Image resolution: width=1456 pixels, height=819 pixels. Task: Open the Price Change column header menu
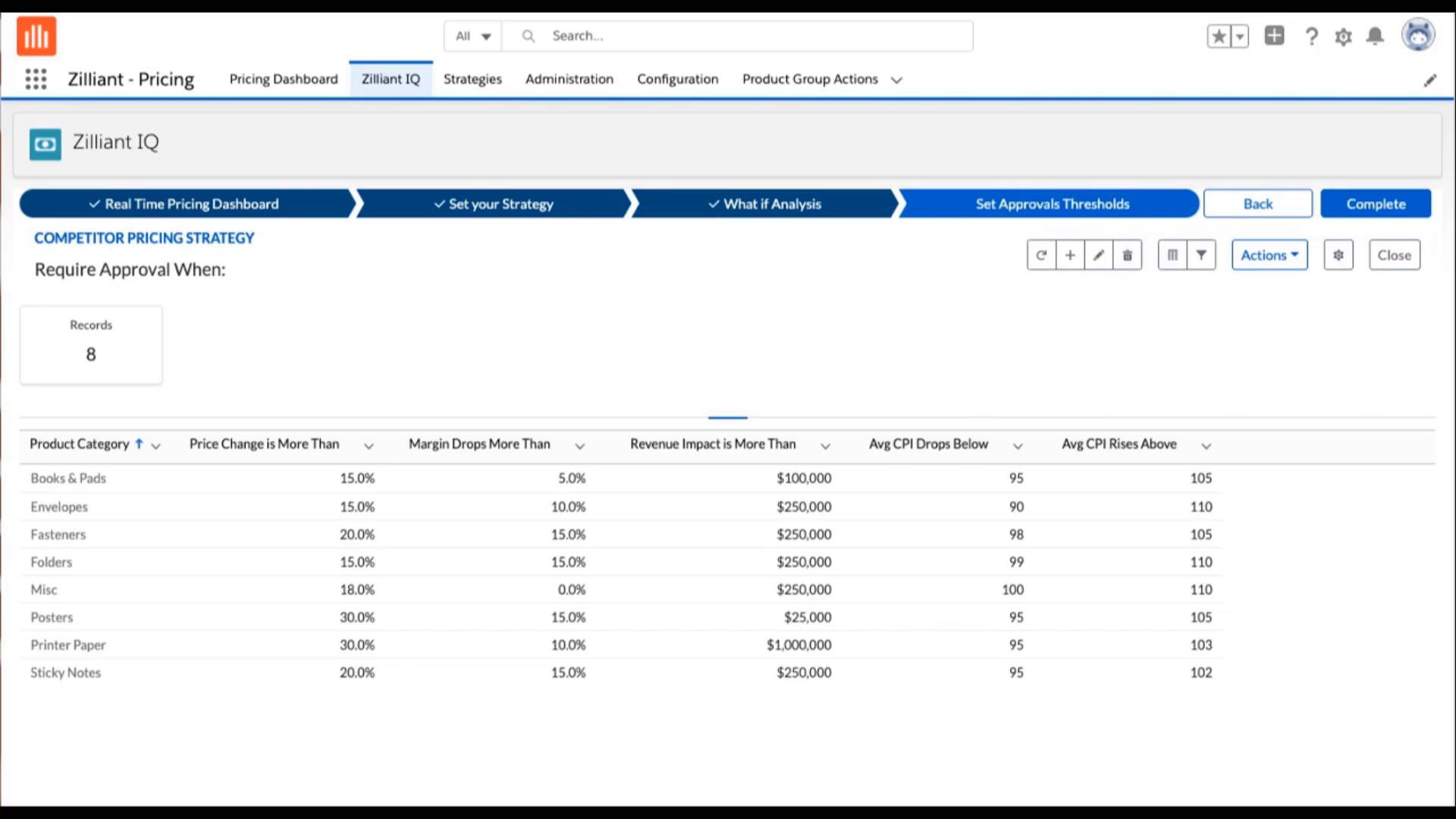tap(369, 446)
